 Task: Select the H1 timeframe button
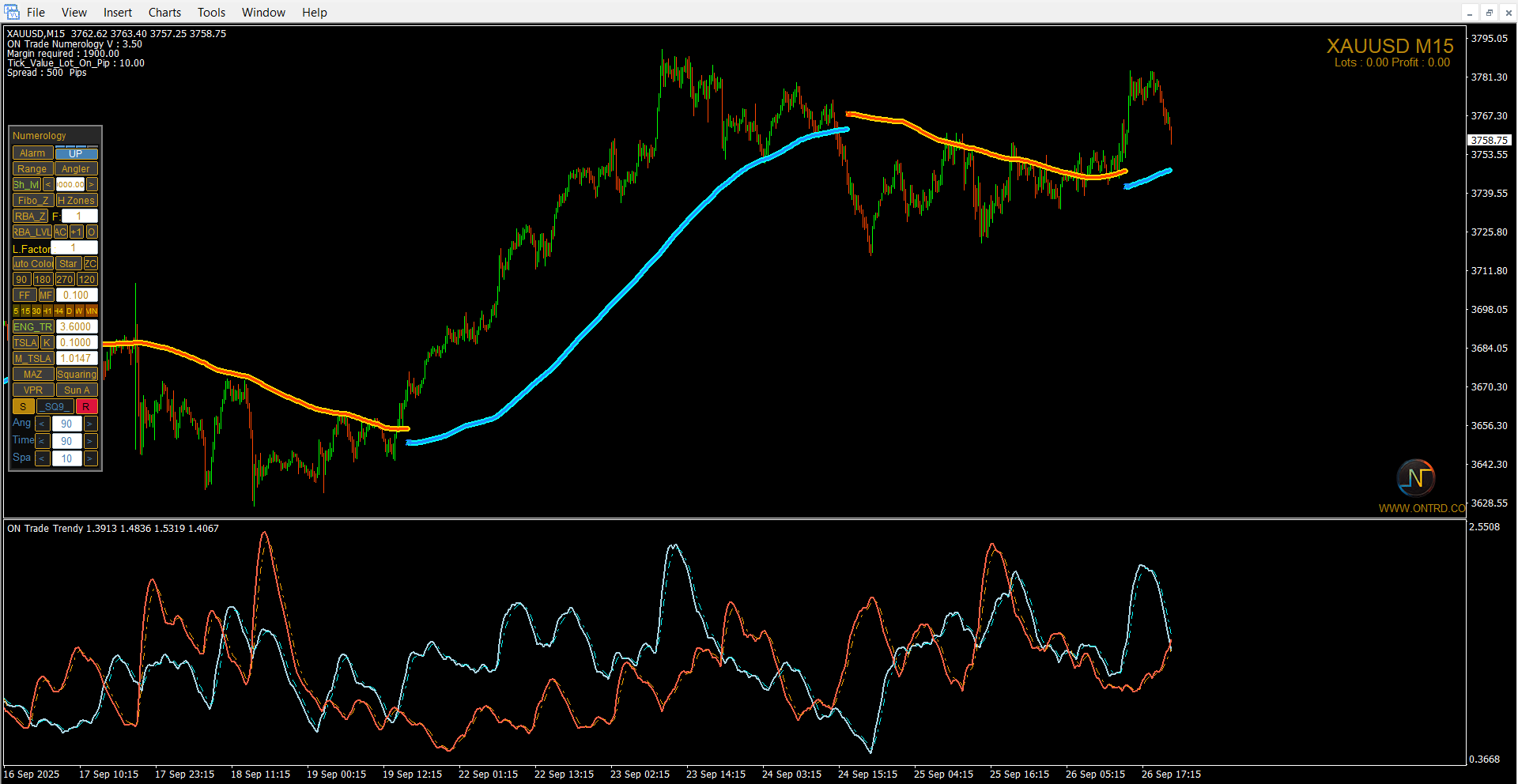click(47, 311)
